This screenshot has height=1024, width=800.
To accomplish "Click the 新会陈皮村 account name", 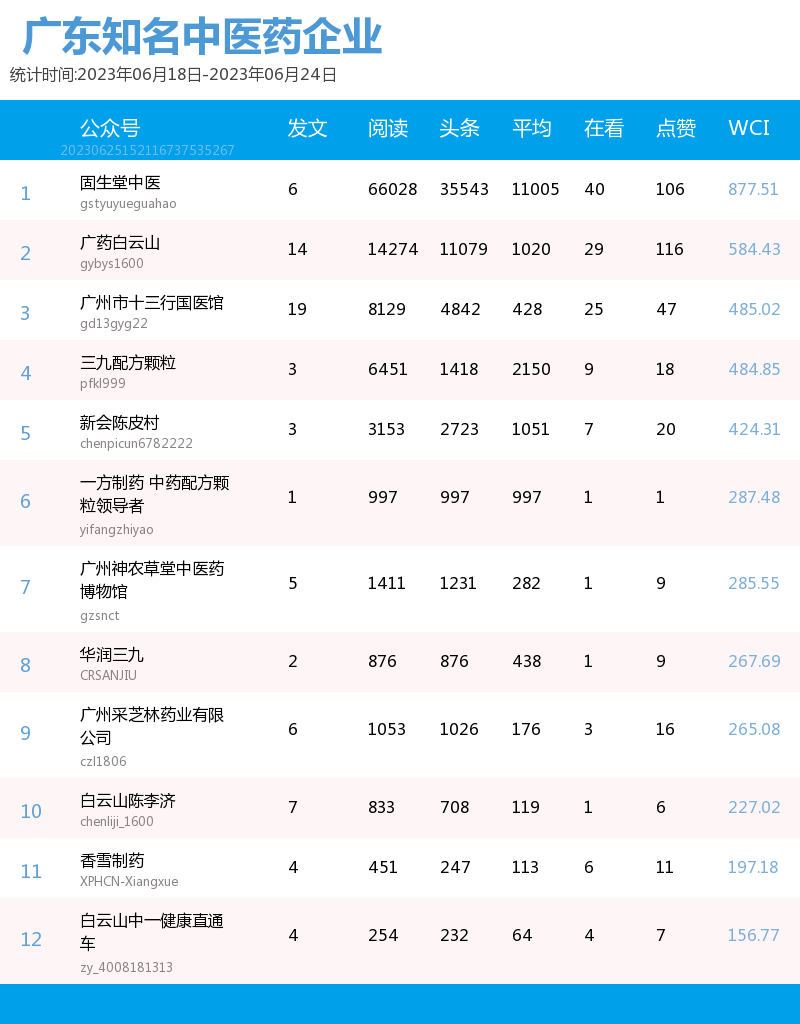I will coord(116,423).
